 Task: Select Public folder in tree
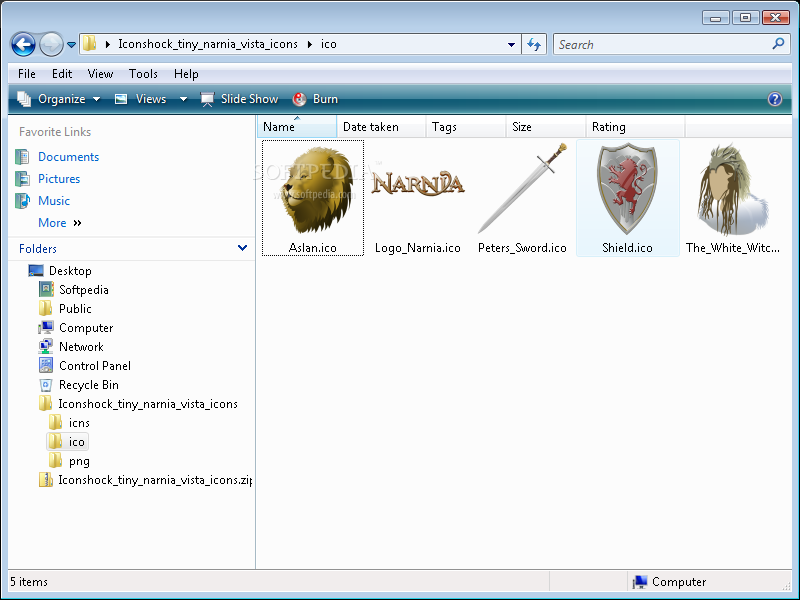pos(75,309)
